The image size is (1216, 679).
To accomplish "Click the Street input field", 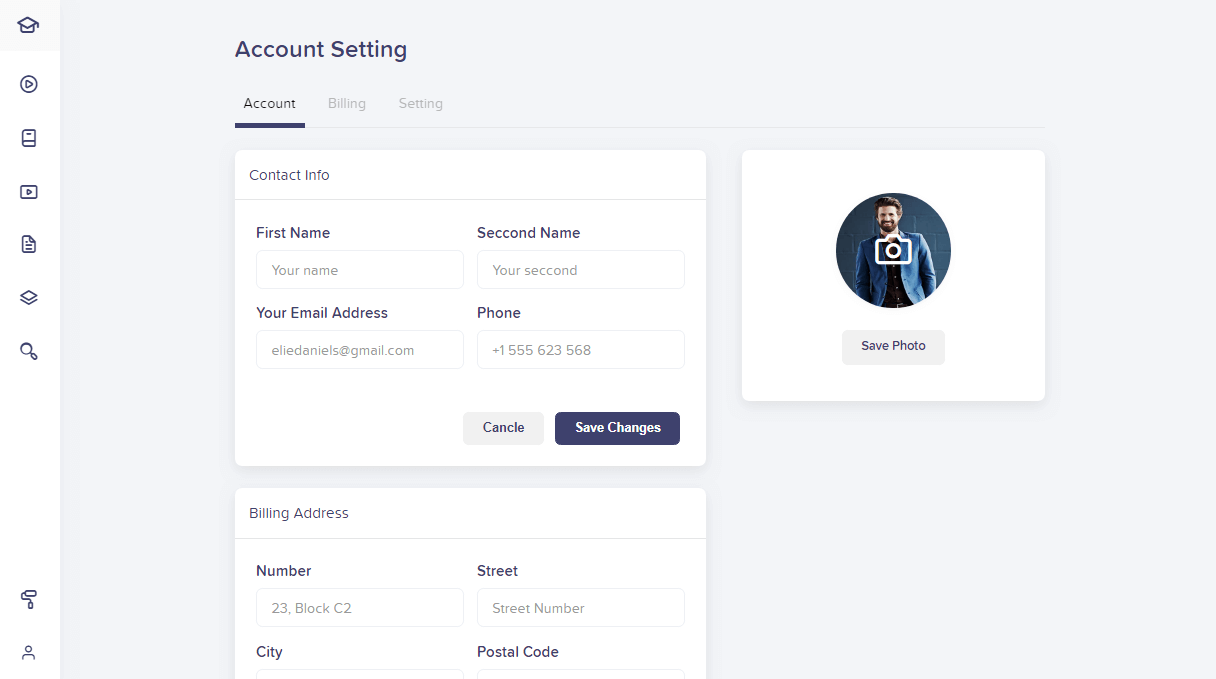I will [x=581, y=608].
